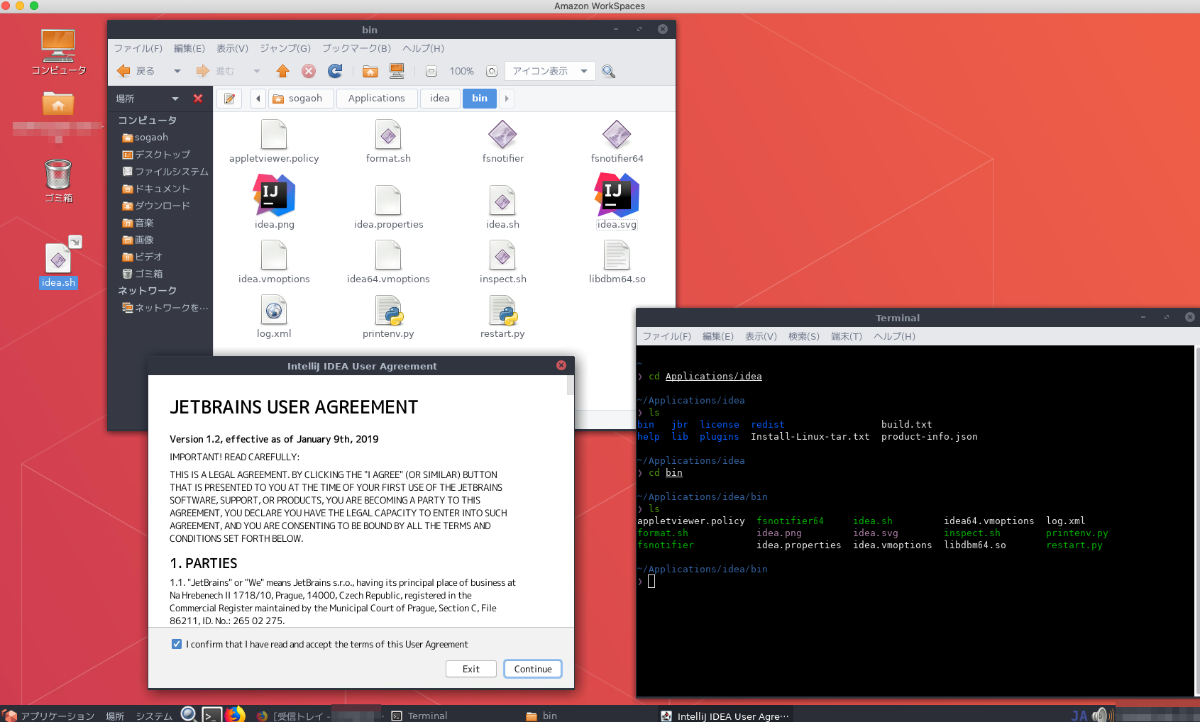The width and height of the screenshot is (1200, 722).
Task: Click the Computer toolbar icon
Action: coord(397,71)
